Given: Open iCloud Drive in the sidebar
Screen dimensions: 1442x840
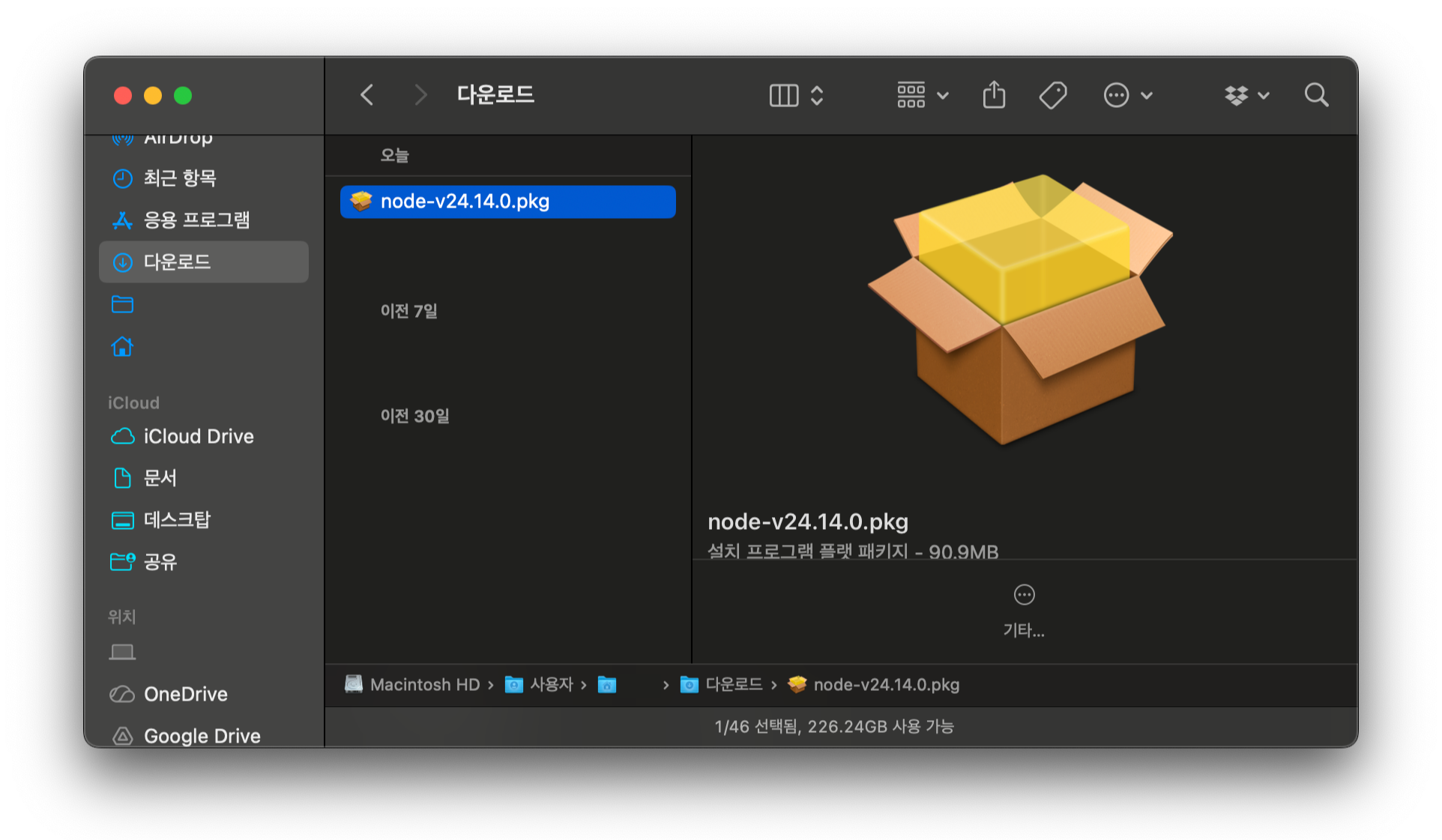Looking at the screenshot, I should (199, 436).
